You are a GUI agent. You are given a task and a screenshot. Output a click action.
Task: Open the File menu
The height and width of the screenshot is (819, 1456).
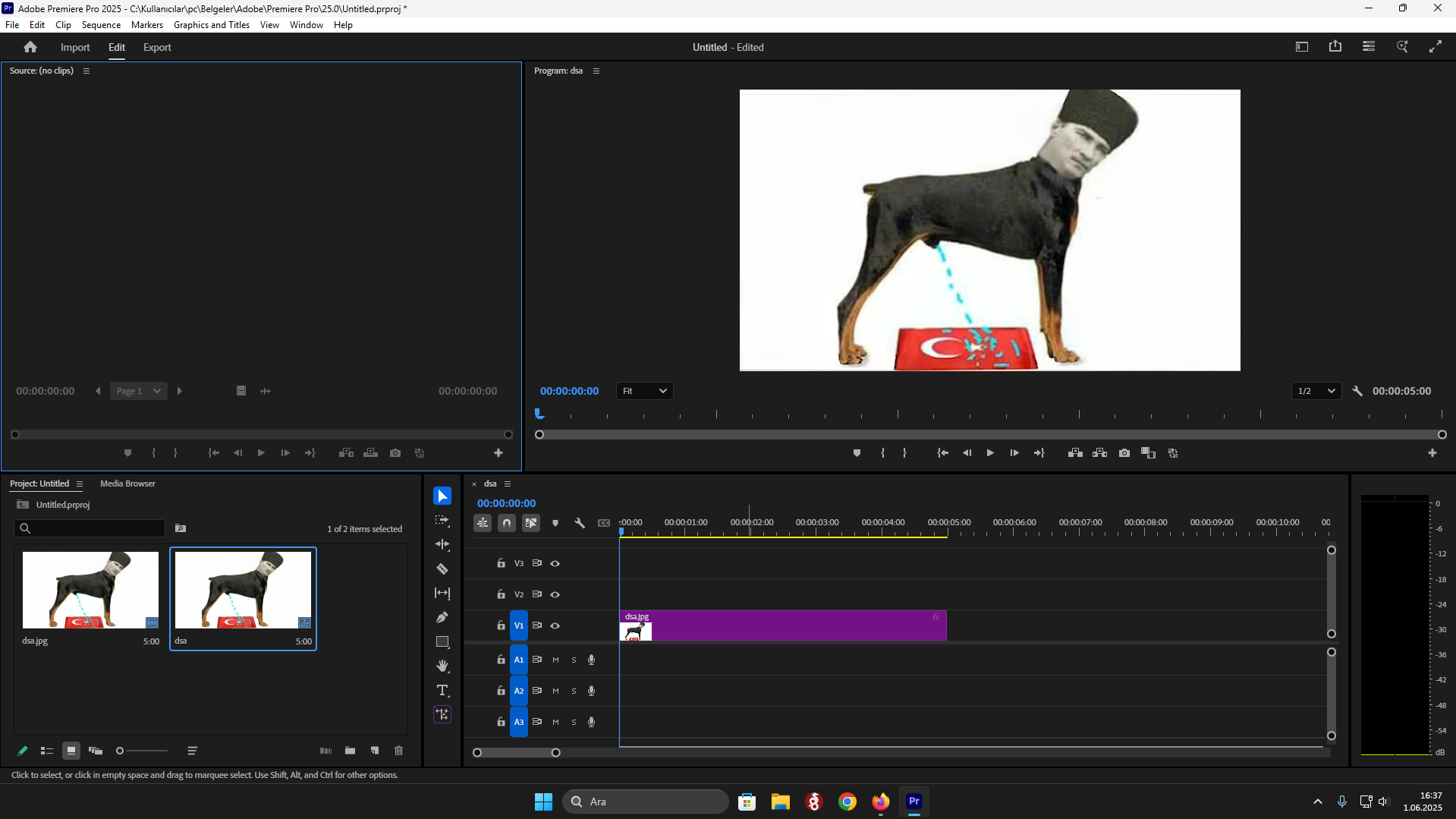tap(12, 25)
